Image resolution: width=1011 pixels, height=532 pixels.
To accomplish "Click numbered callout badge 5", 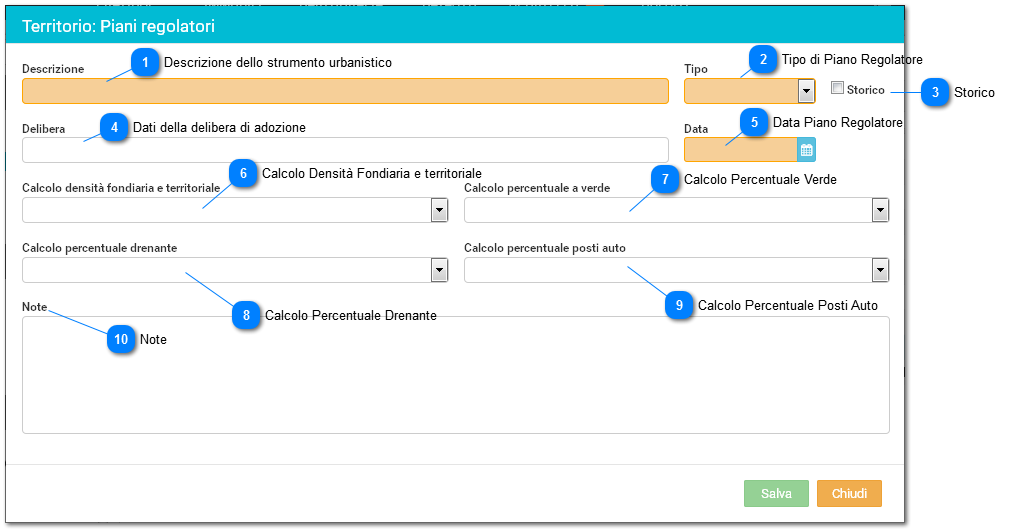I will point(754,122).
